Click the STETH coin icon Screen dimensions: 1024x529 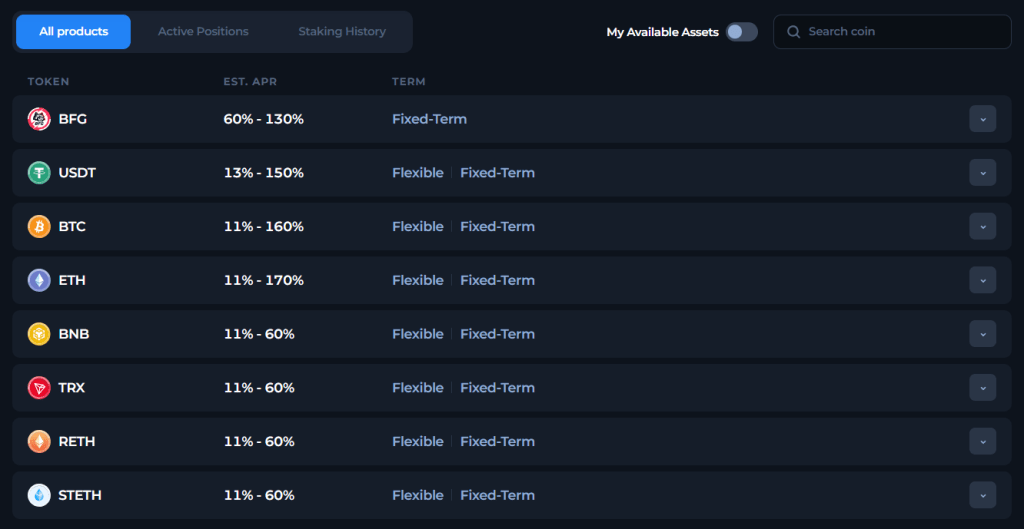pos(39,496)
